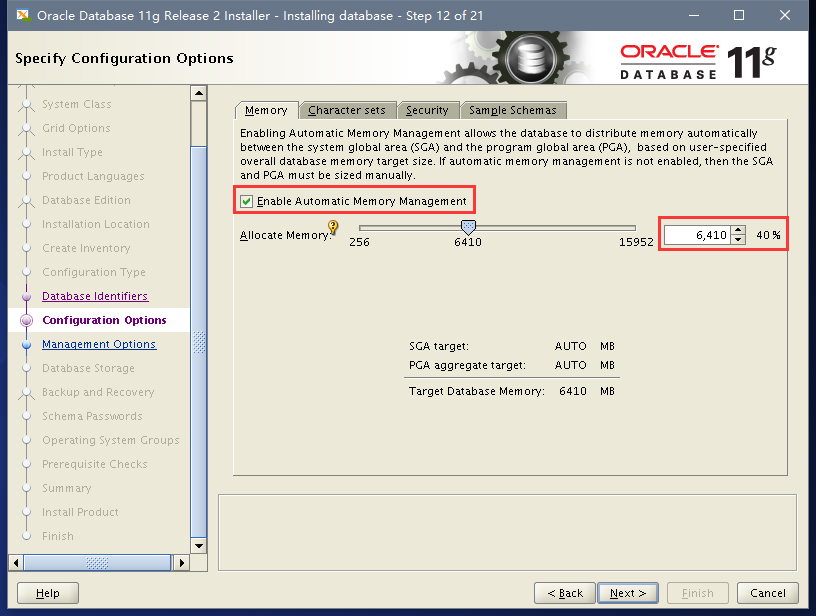This screenshot has width=816, height=616.
Task: Go Back to the previous step
Action: click(564, 593)
